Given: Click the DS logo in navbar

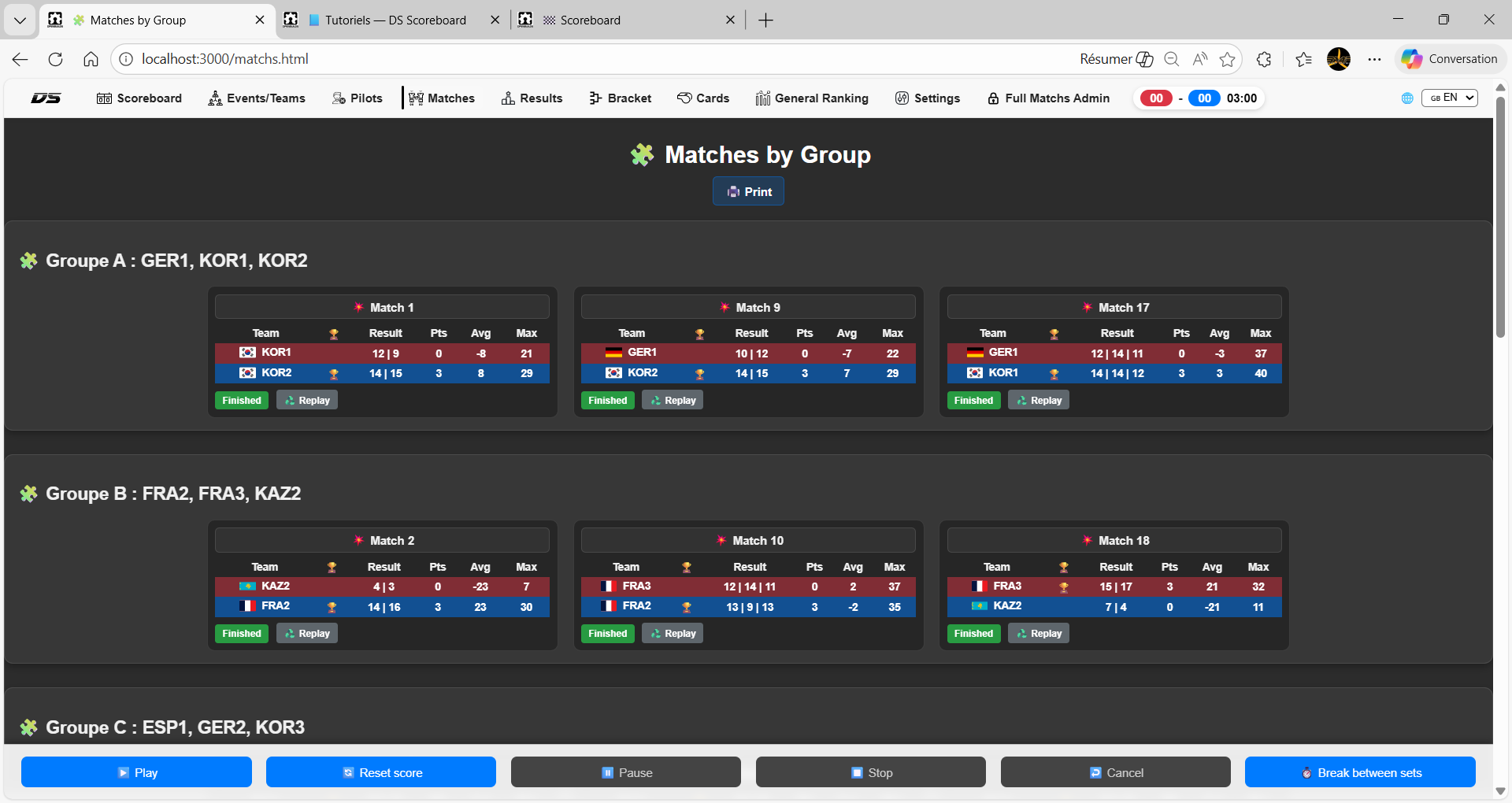Looking at the screenshot, I should [46, 98].
